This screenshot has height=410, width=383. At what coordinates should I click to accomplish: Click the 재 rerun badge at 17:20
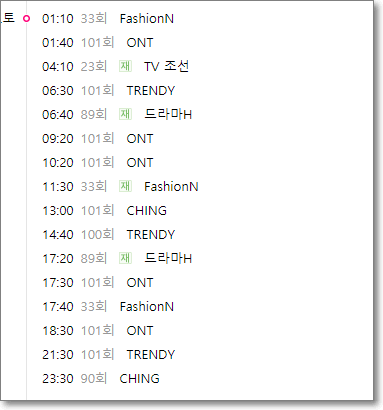click(x=125, y=258)
